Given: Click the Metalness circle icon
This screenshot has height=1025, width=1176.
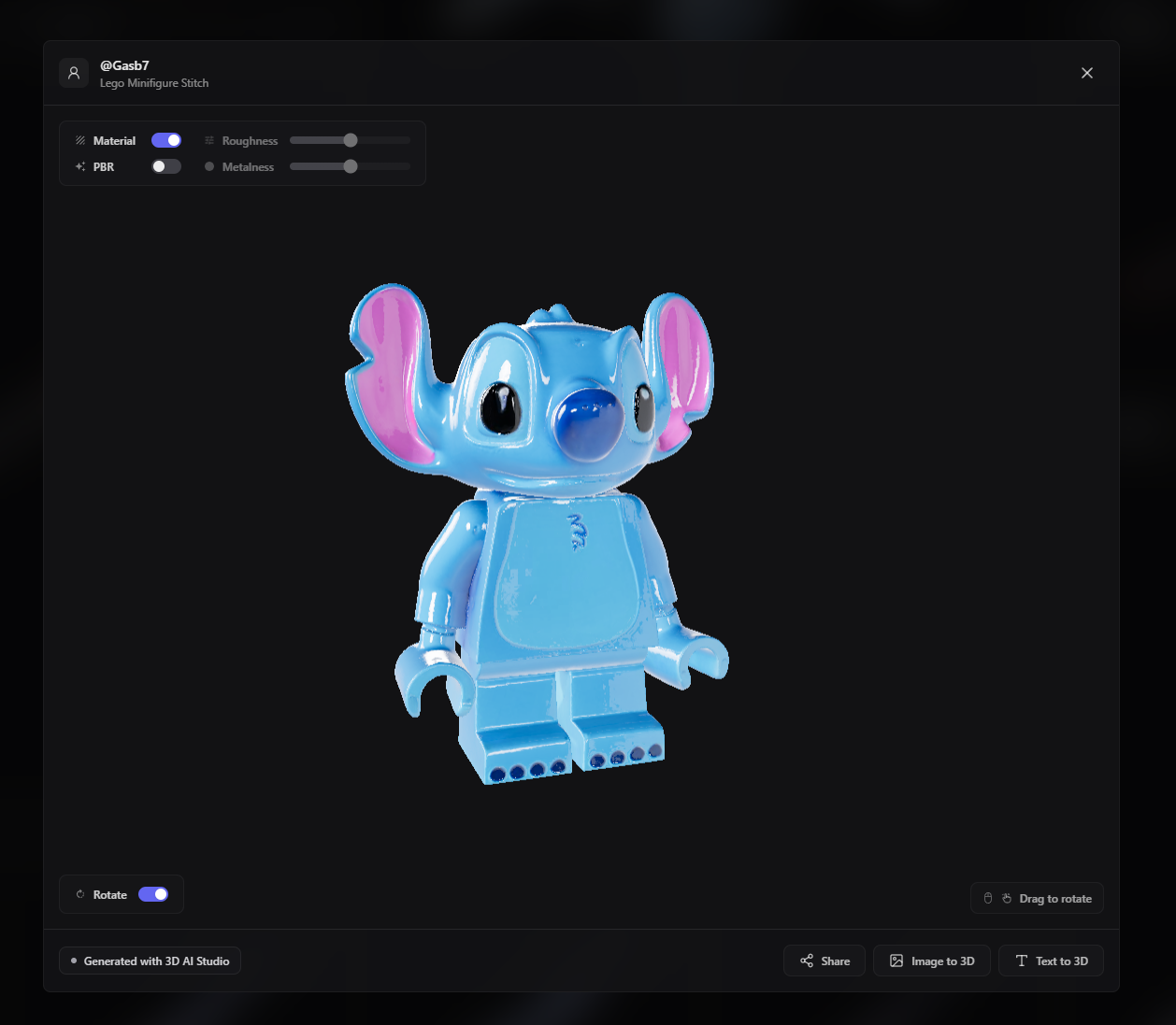Looking at the screenshot, I should coord(208,166).
